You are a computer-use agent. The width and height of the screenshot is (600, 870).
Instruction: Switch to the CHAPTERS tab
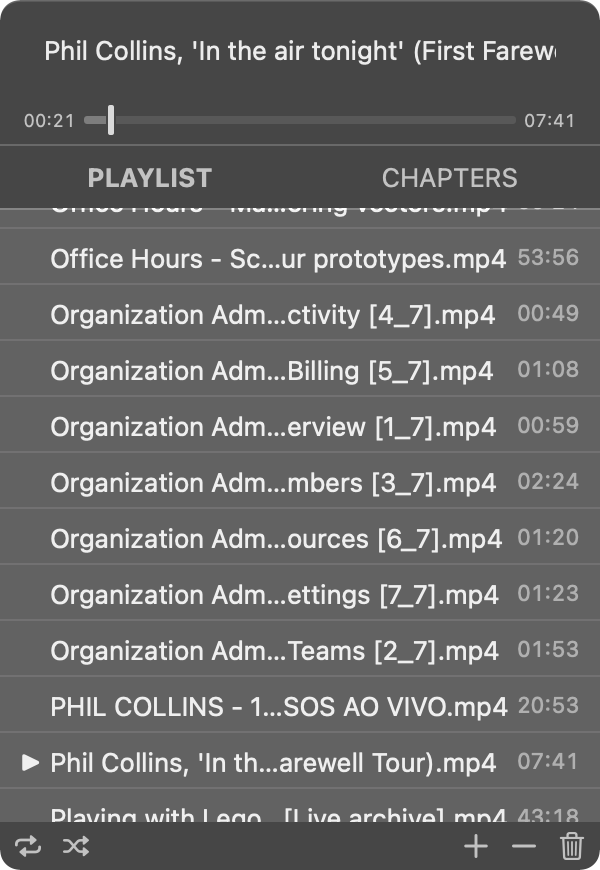click(449, 178)
